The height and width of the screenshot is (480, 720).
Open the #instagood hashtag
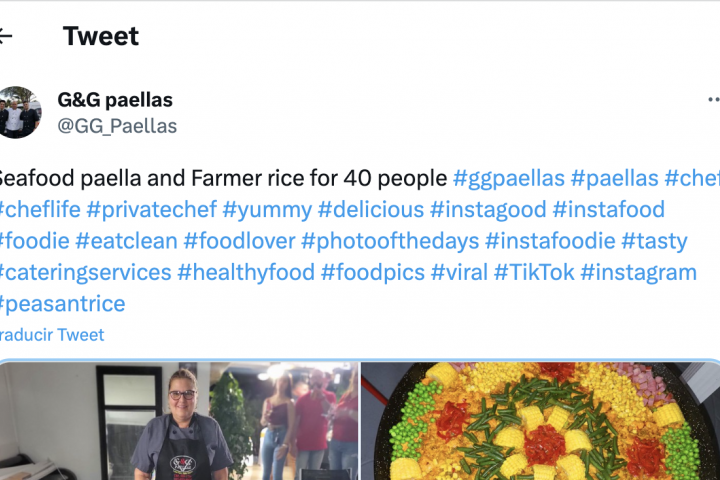pyautogui.click(x=488, y=210)
